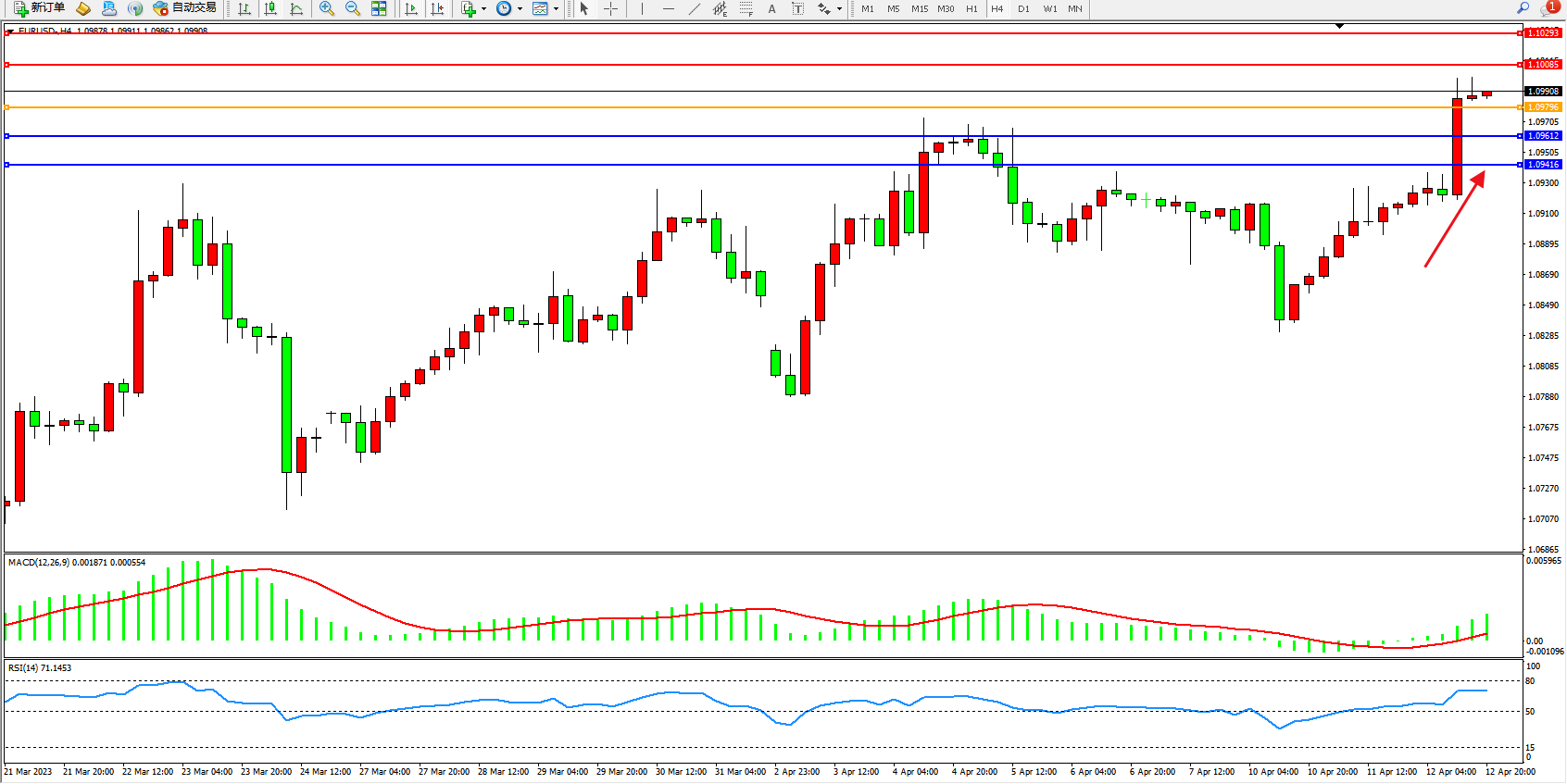Screen dimensions: 1567x784
Task: Switch to the D1 timeframe
Action: pyautogui.click(x=1023, y=8)
